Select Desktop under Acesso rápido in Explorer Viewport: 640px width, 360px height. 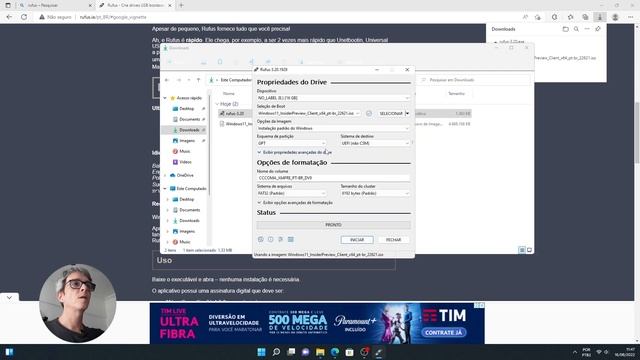pyautogui.click(x=186, y=109)
